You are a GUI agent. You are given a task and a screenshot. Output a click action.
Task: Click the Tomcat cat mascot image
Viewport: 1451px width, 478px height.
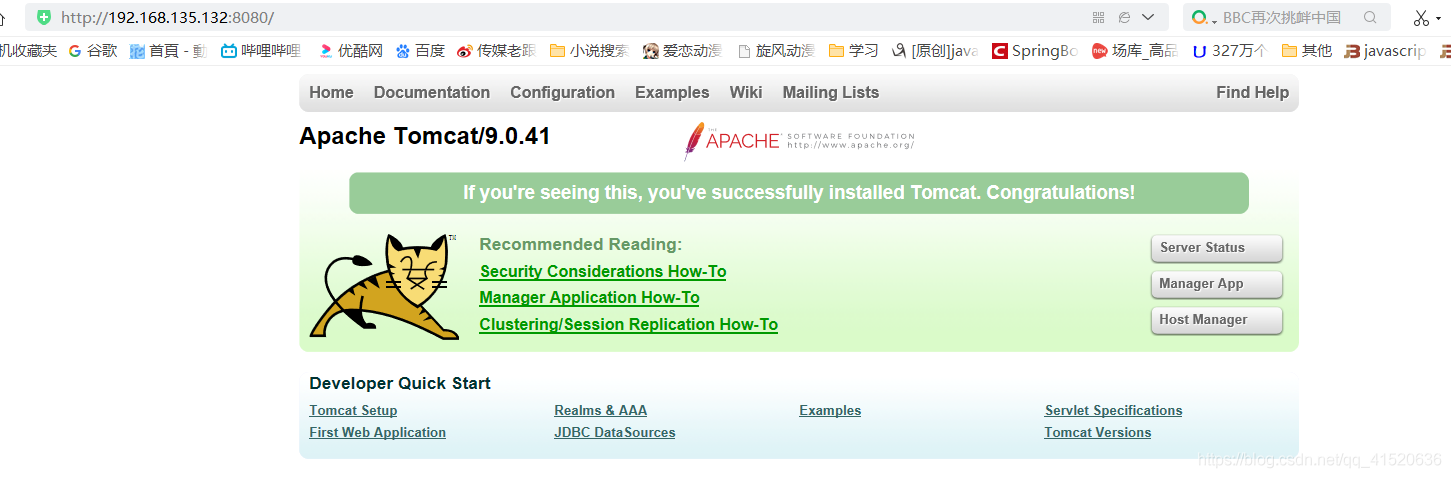pyautogui.click(x=384, y=286)
